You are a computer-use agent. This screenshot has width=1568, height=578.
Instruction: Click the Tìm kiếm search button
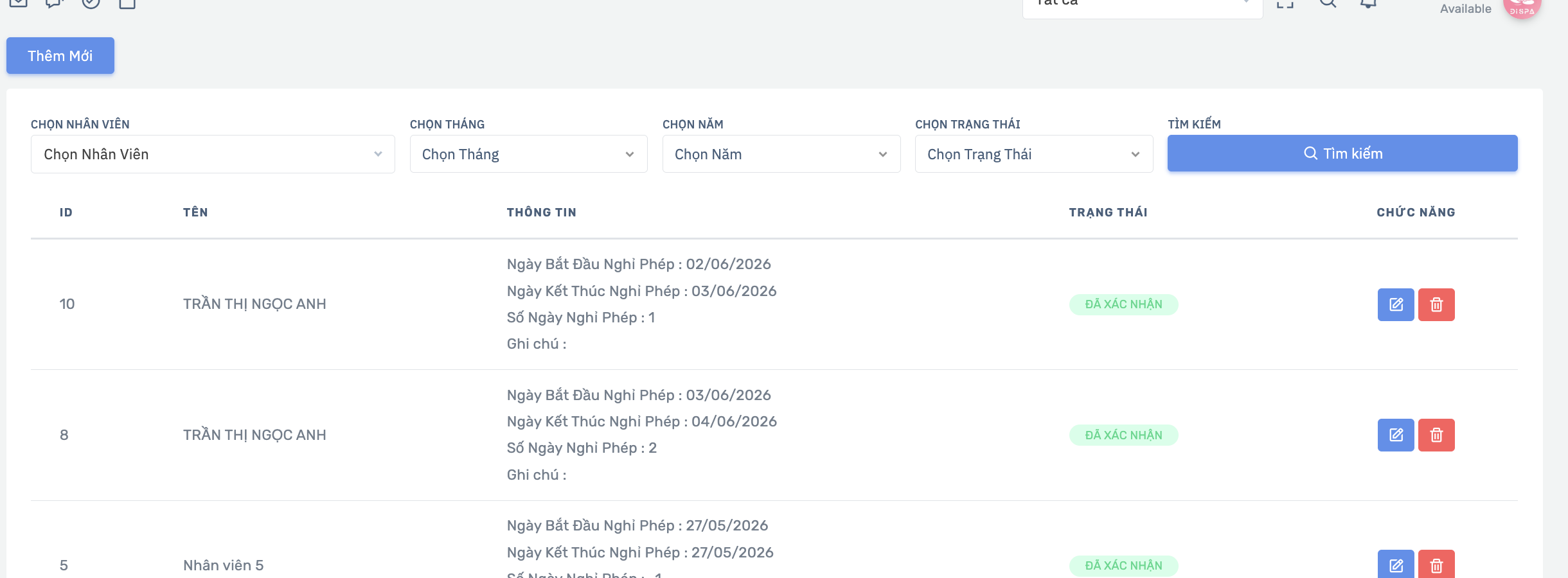coord(1342,153)
